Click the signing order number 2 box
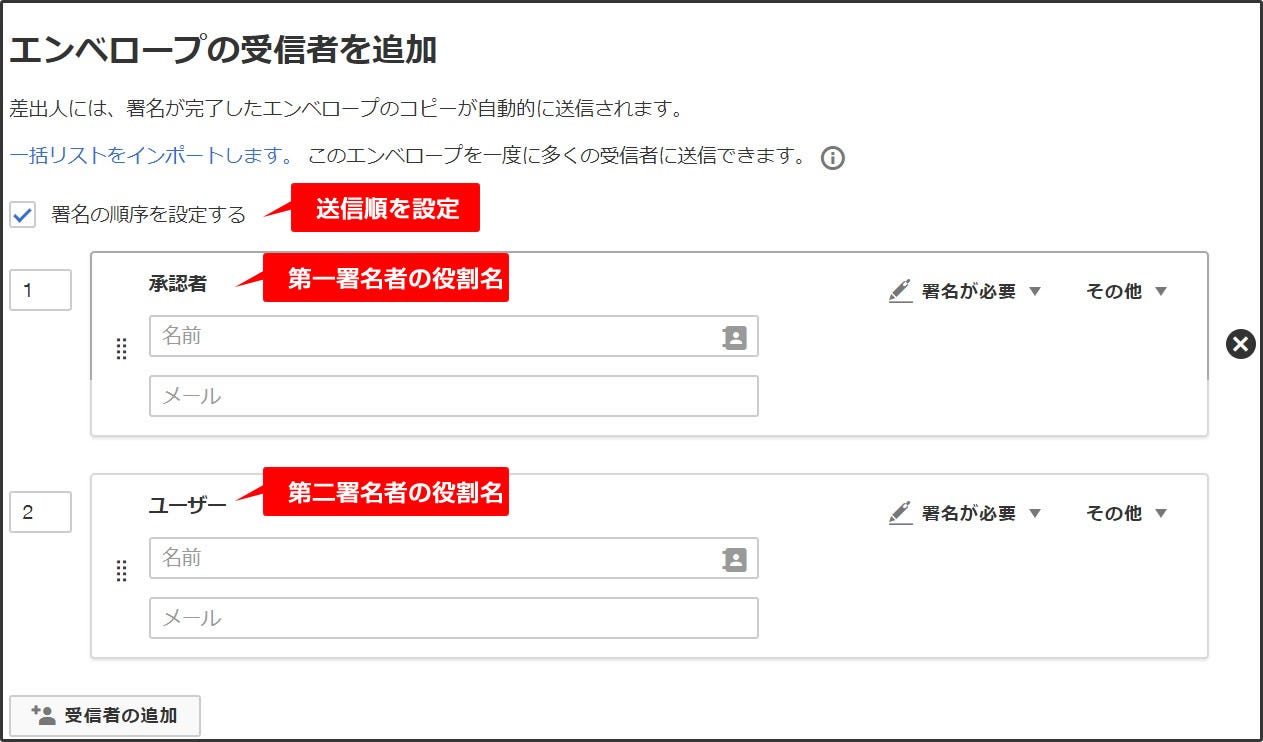 coord(40,512)
